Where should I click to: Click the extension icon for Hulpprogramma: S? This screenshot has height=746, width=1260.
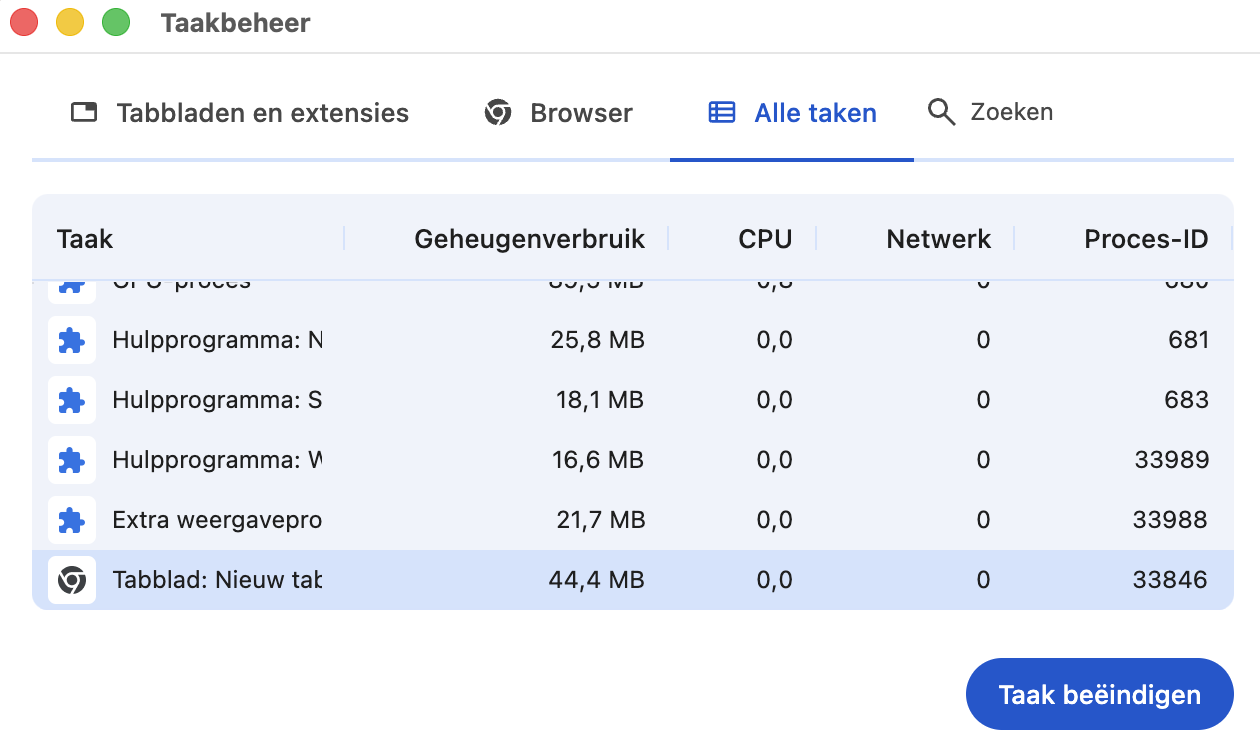click(x=71, y=400)
